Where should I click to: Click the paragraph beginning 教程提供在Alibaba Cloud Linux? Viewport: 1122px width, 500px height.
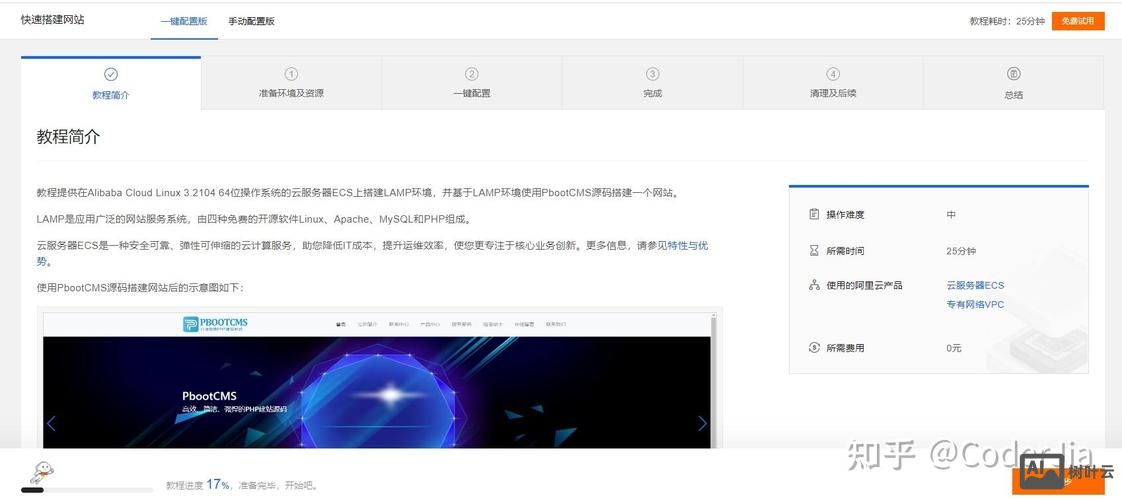(x=358, y=192)
